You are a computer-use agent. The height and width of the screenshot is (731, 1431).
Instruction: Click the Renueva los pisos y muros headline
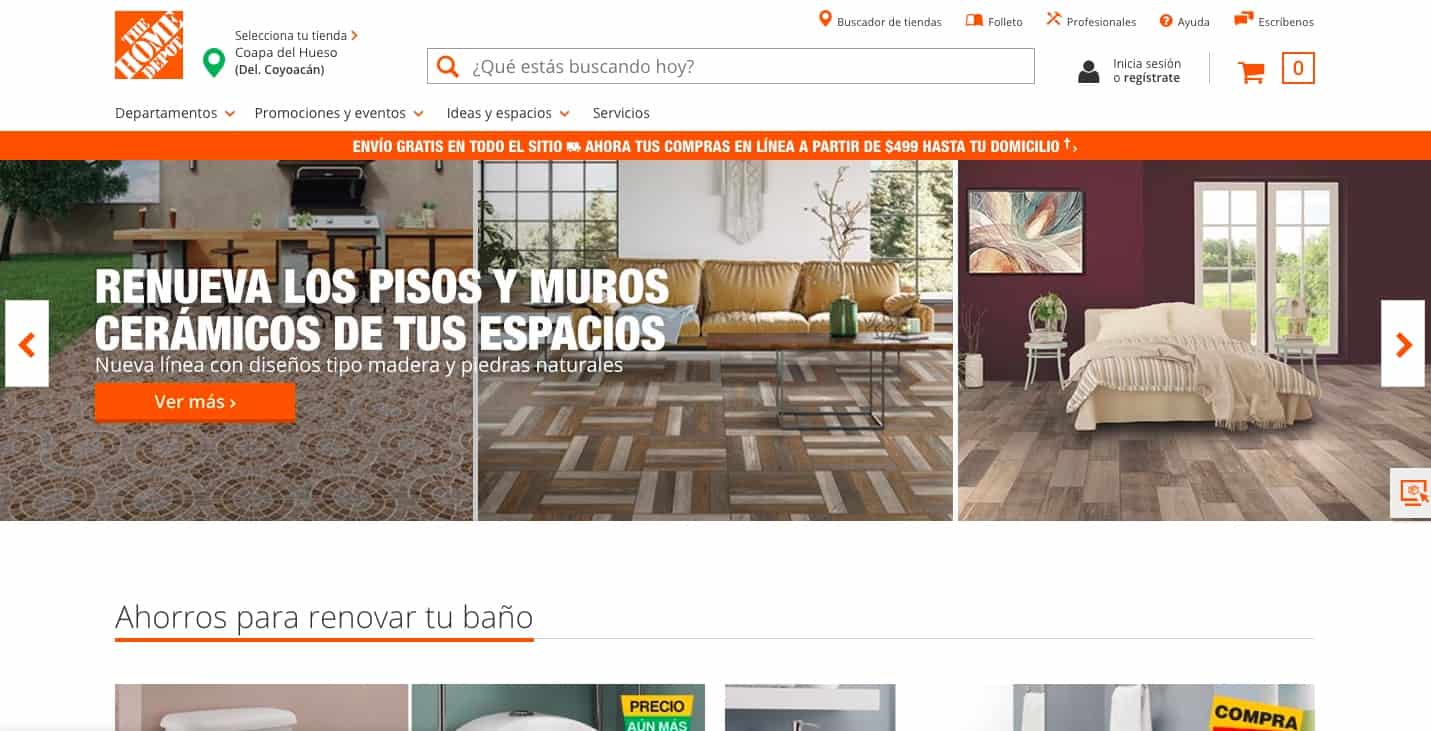(x=381, y=310)
